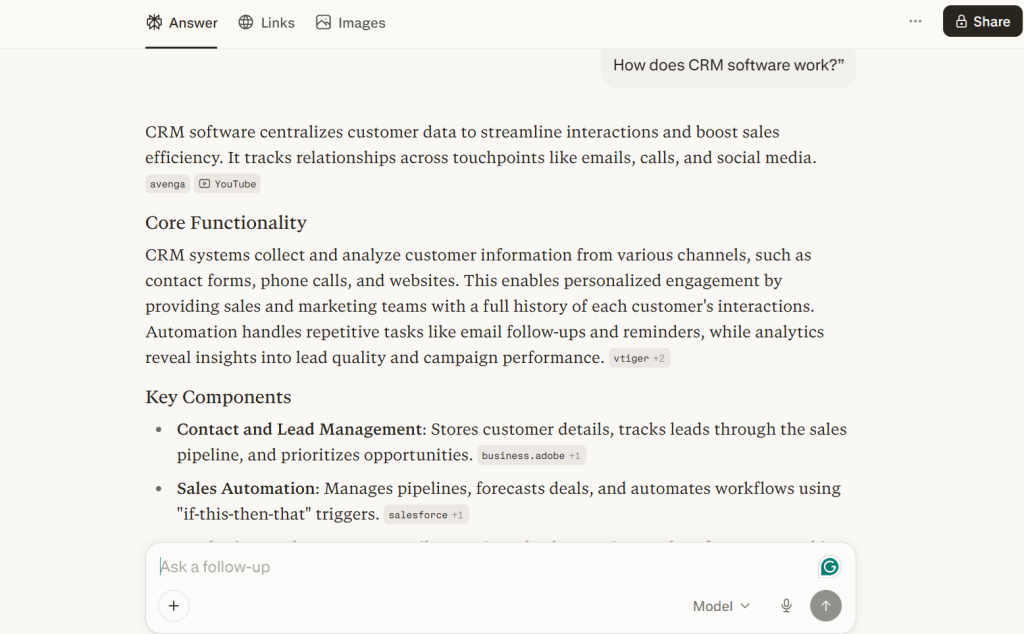Open the avenga source citation
Viewport: 1024px width, 634px height.
tap(167, 183)
